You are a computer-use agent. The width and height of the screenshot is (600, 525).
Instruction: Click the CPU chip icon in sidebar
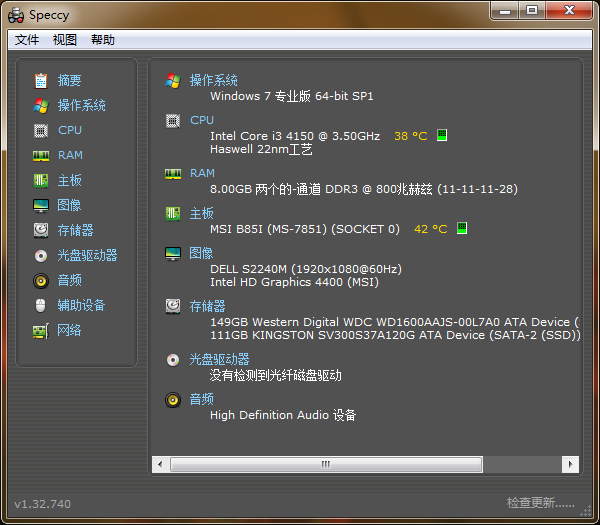[x=41, y=130]
